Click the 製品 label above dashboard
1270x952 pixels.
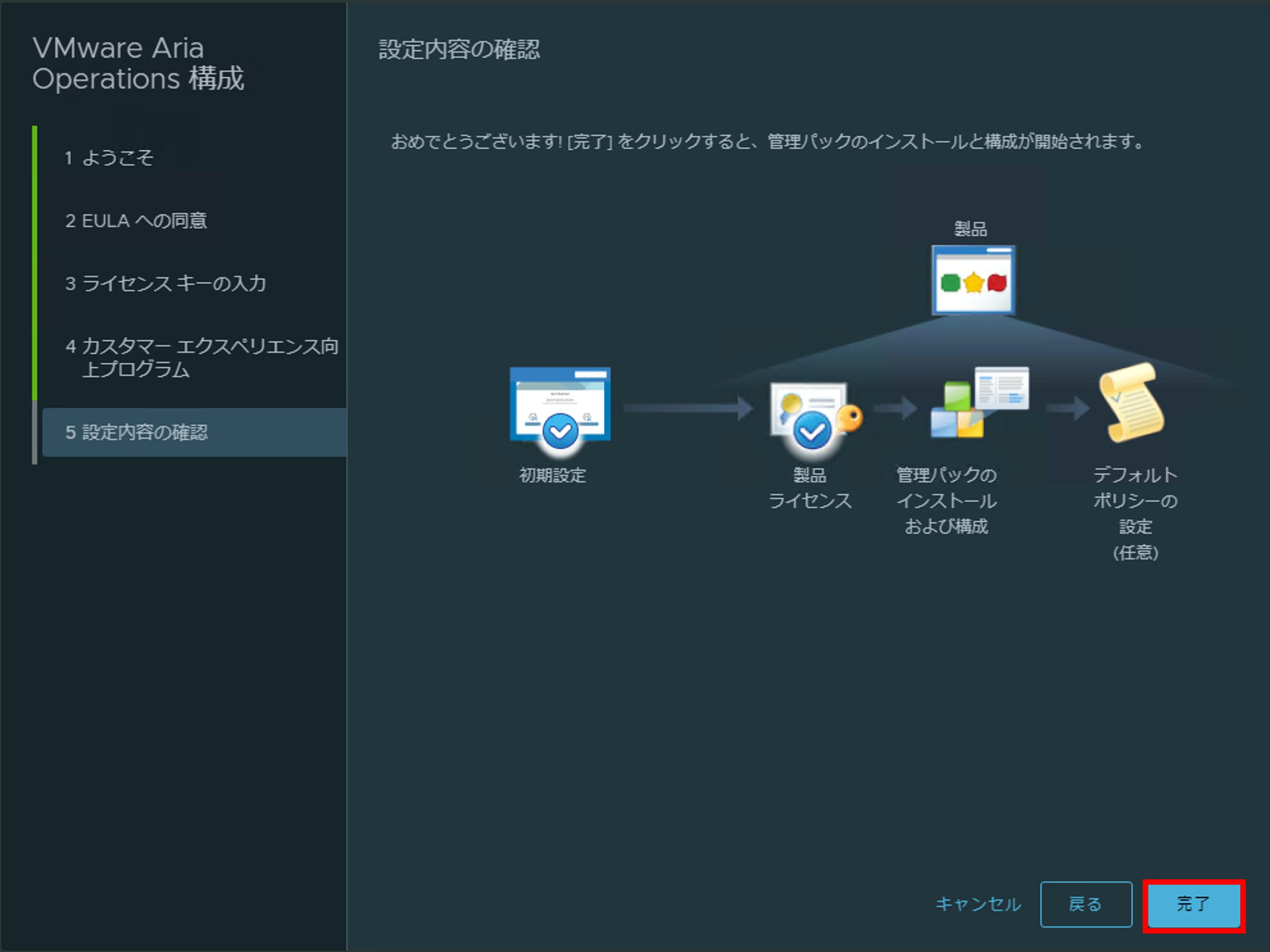tap(971, 229)
